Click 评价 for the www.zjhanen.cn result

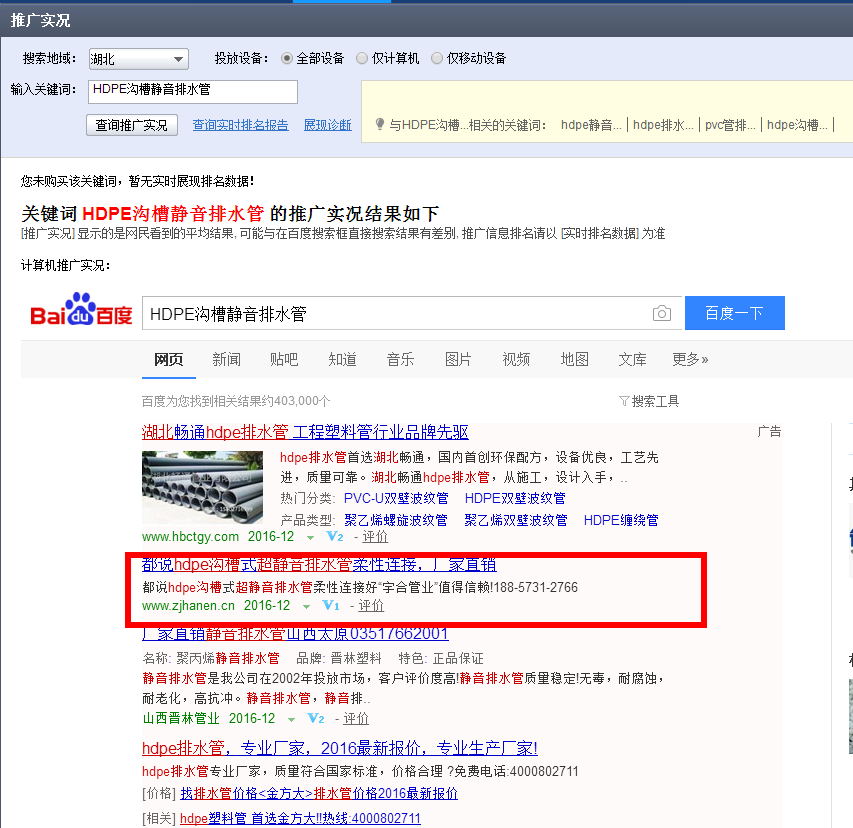(x=371, y=605)
